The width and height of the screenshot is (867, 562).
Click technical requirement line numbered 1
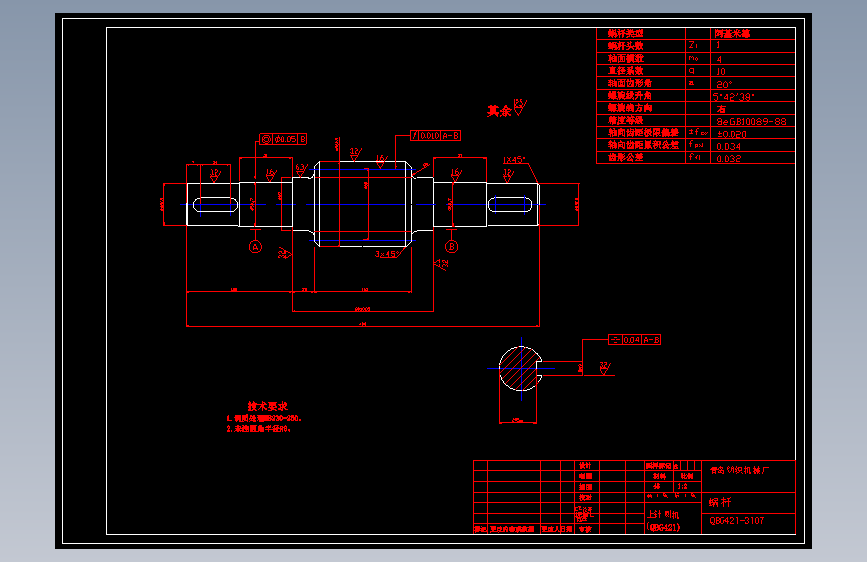(264, 419)
